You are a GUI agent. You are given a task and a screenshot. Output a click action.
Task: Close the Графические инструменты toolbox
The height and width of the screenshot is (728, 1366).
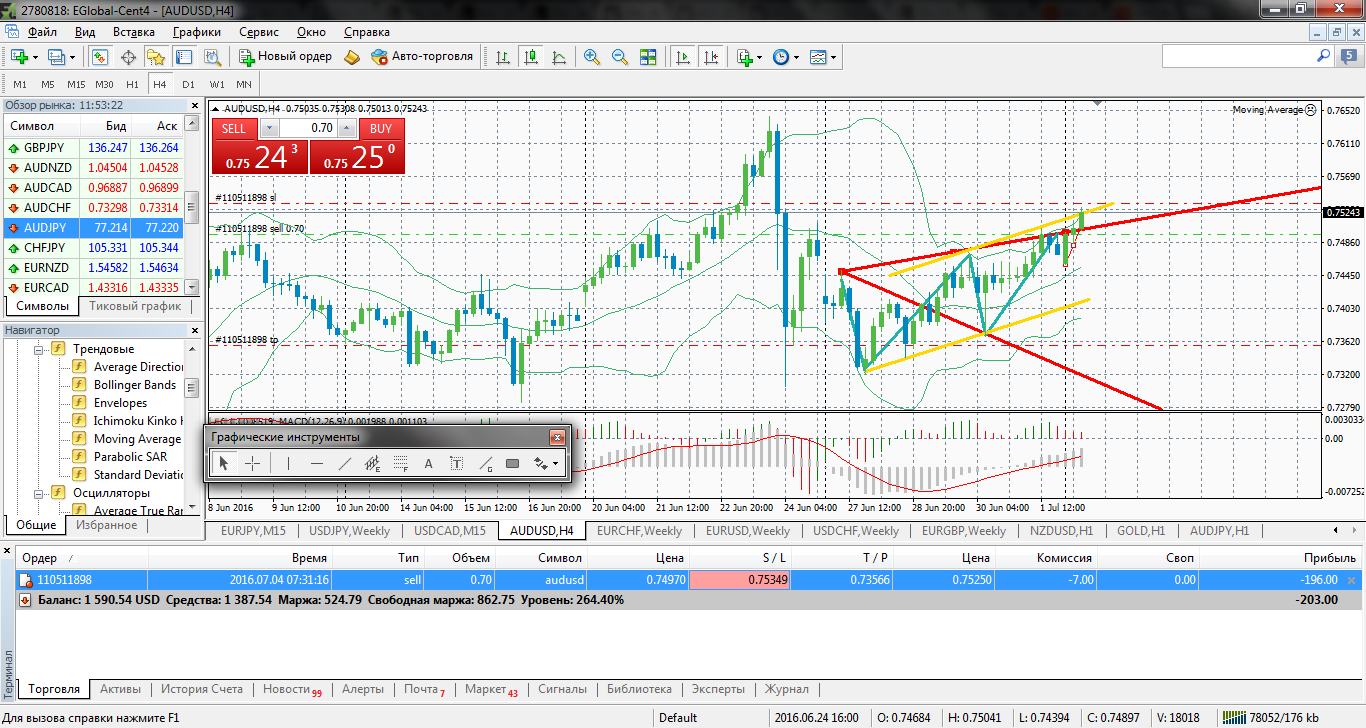pos(557,437)
